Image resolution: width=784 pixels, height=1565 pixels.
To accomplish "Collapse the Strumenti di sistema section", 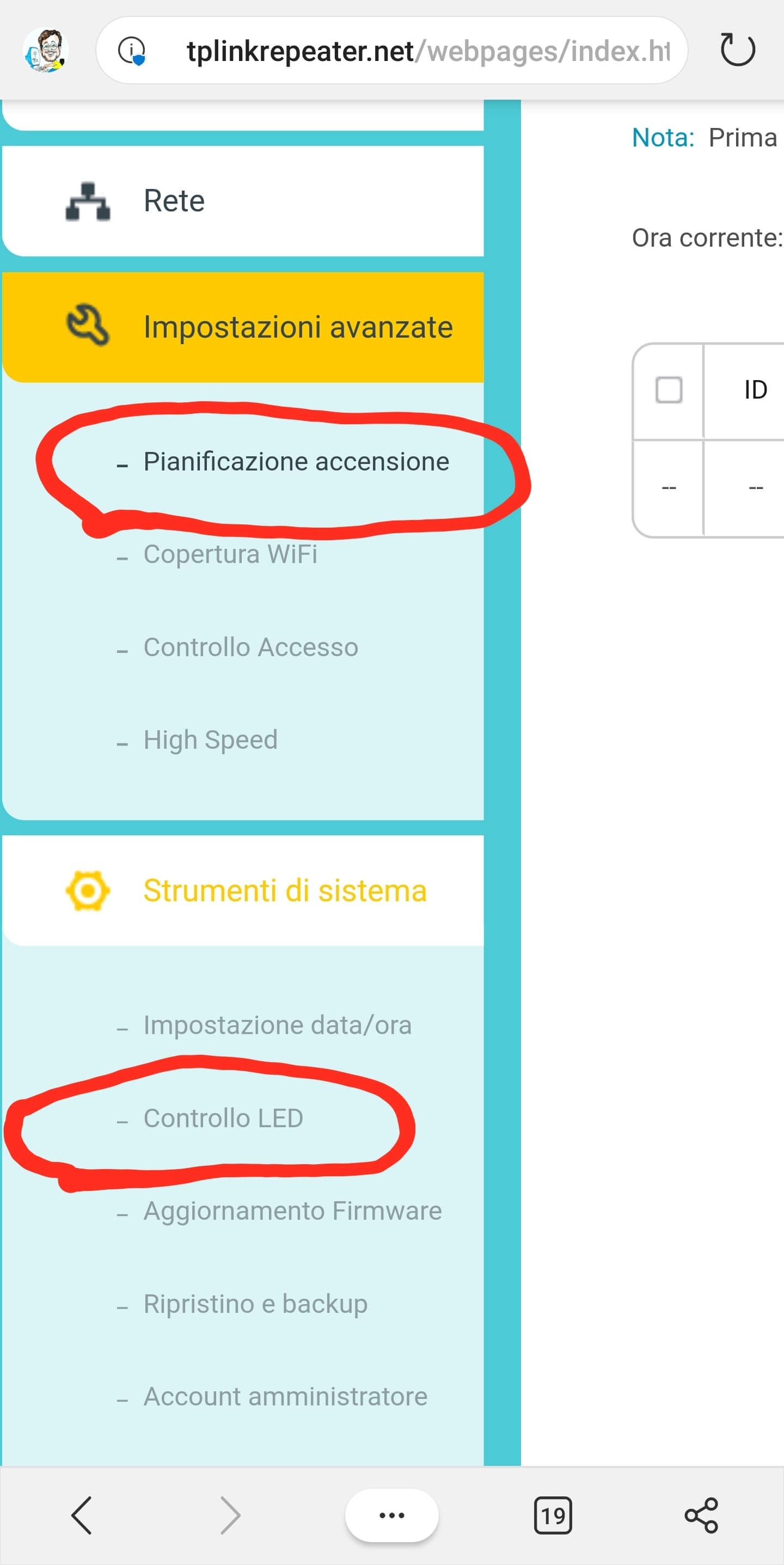I will (285, 891).
